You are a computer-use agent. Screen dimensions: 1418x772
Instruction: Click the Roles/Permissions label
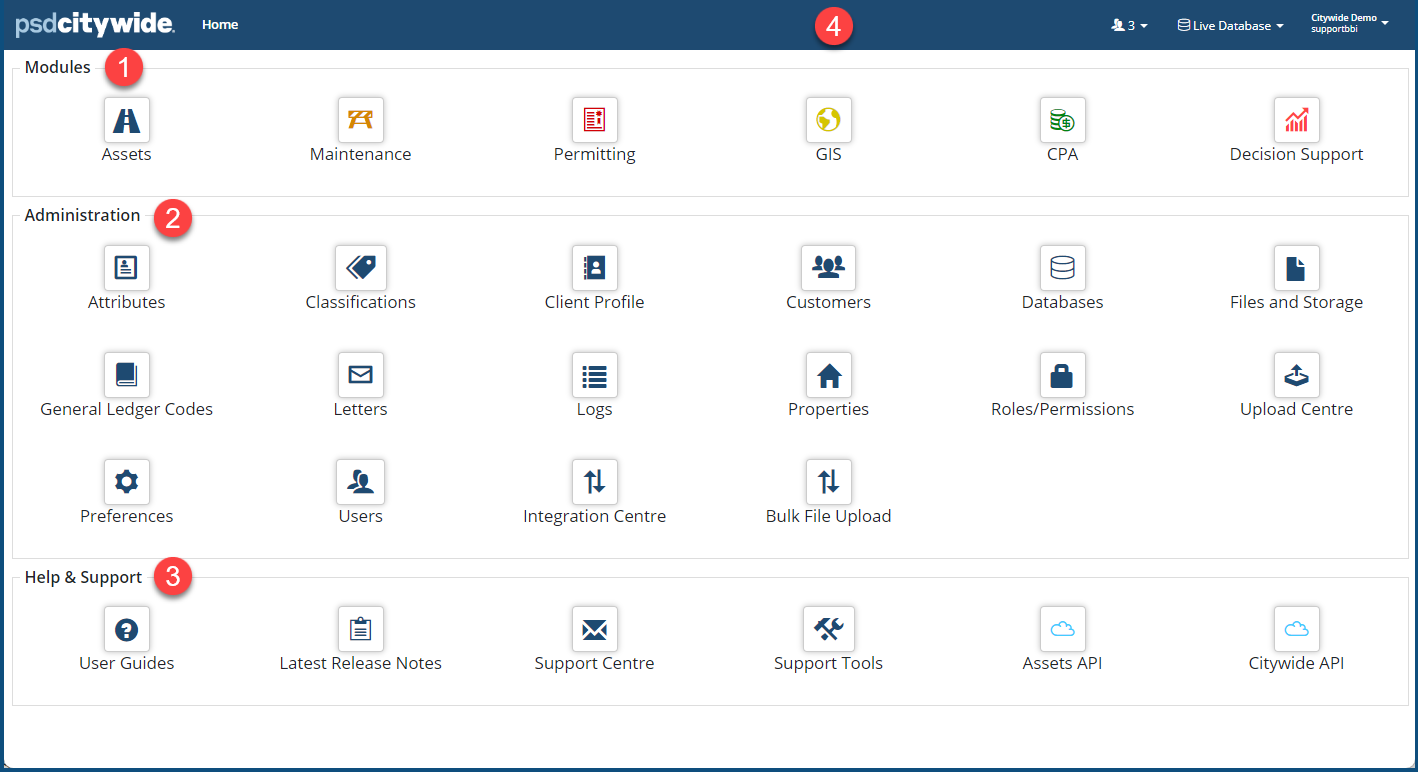(x=1063, y=409)
